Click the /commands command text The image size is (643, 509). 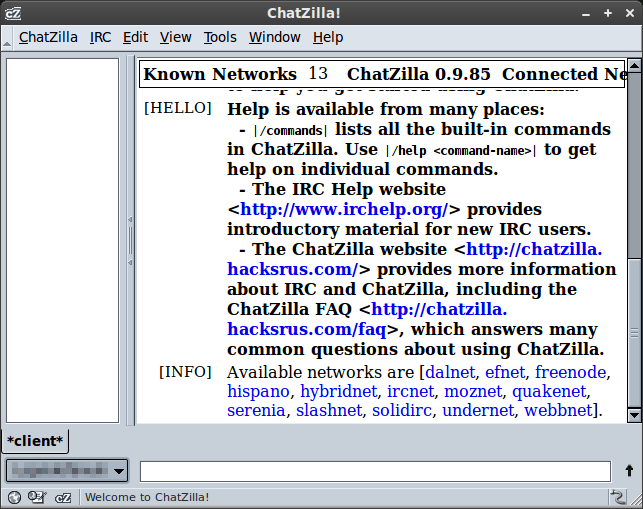[290, 130]
